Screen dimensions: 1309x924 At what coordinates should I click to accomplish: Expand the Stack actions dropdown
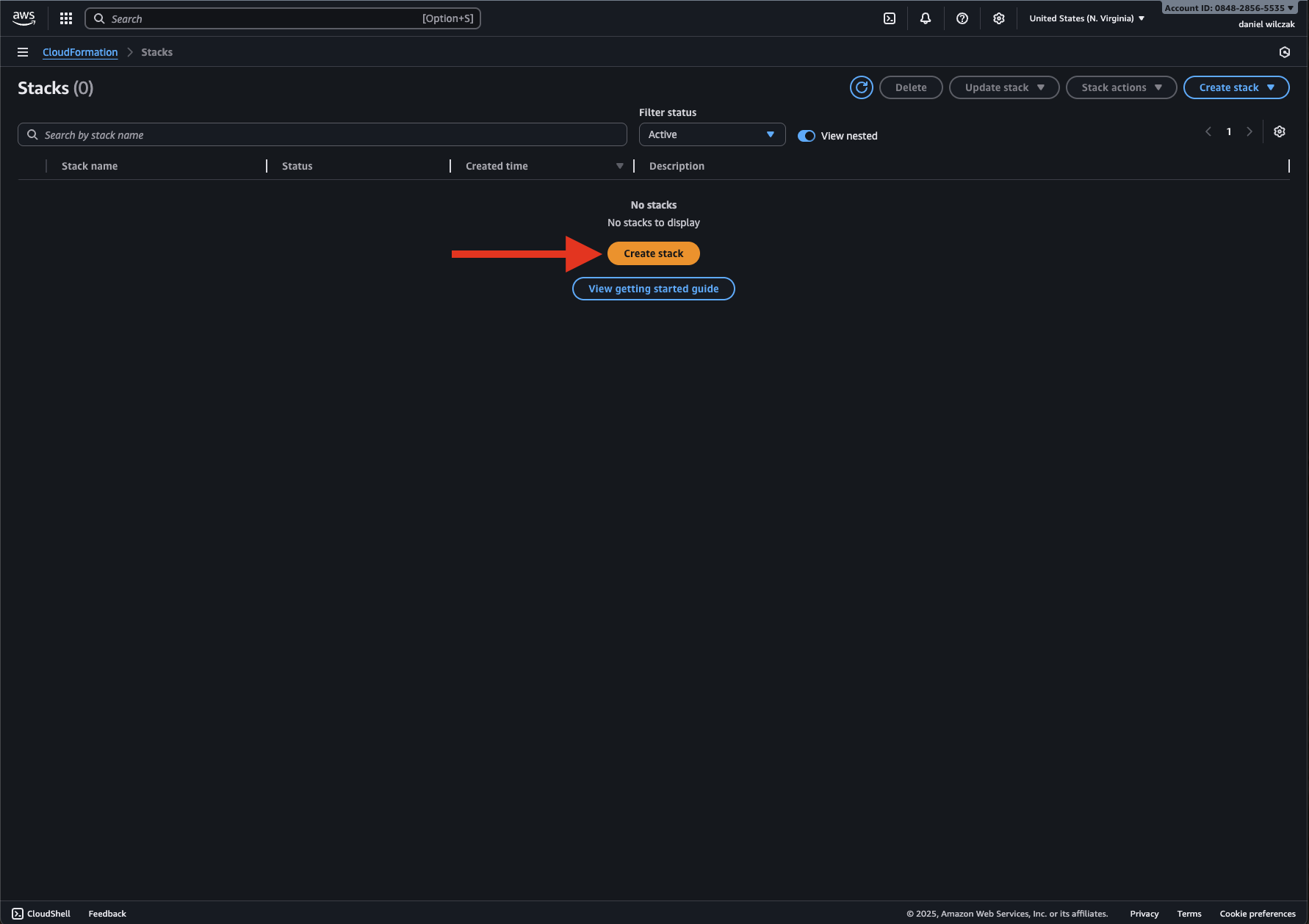coord(1121,87)
